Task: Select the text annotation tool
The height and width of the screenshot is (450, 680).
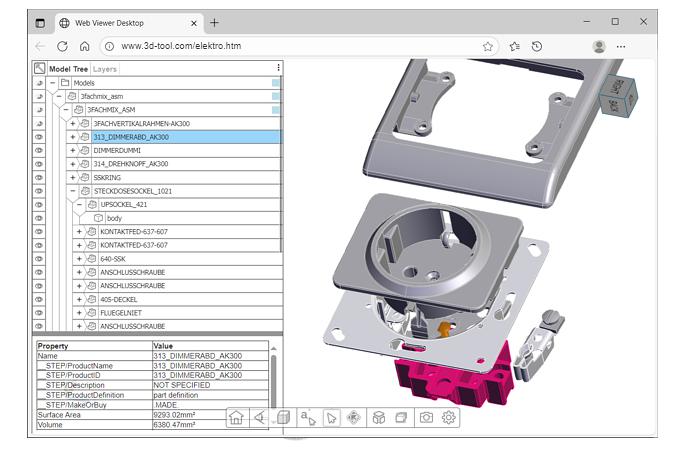Action: click(308, 418)
